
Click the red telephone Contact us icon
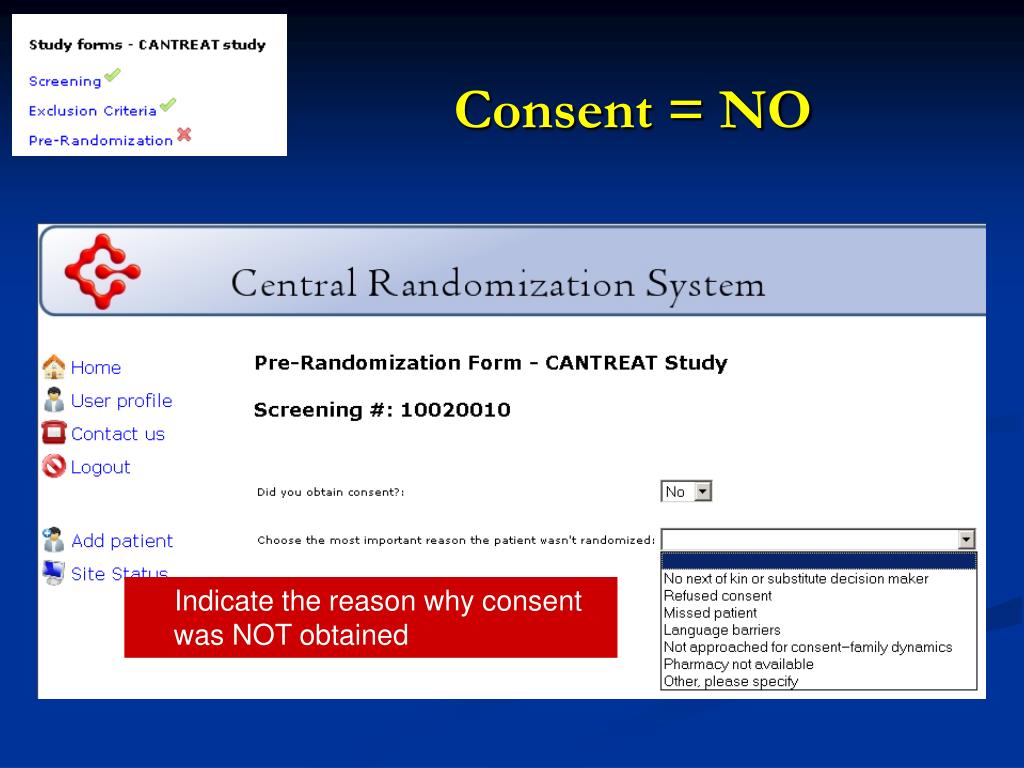pos(54,432)
